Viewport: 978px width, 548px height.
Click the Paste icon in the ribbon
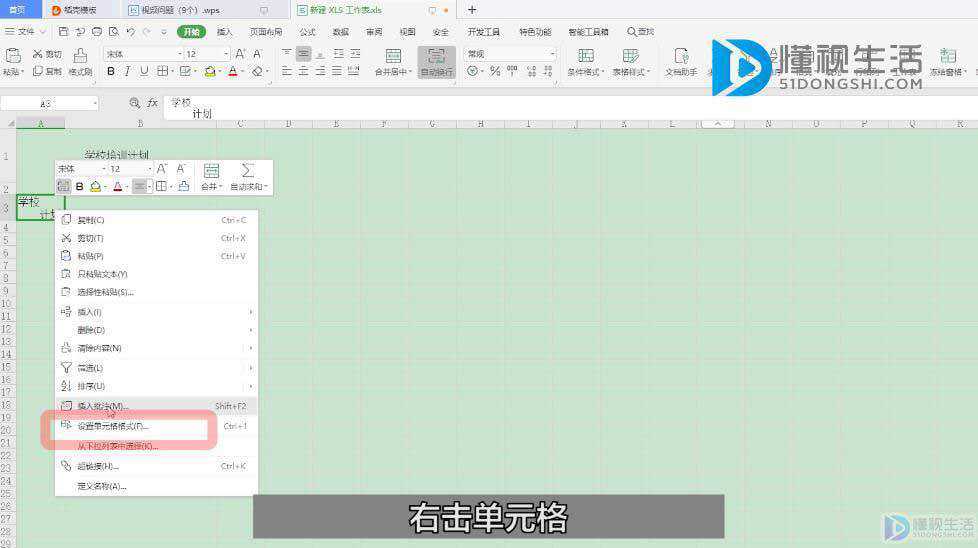(x=13, y=56)
